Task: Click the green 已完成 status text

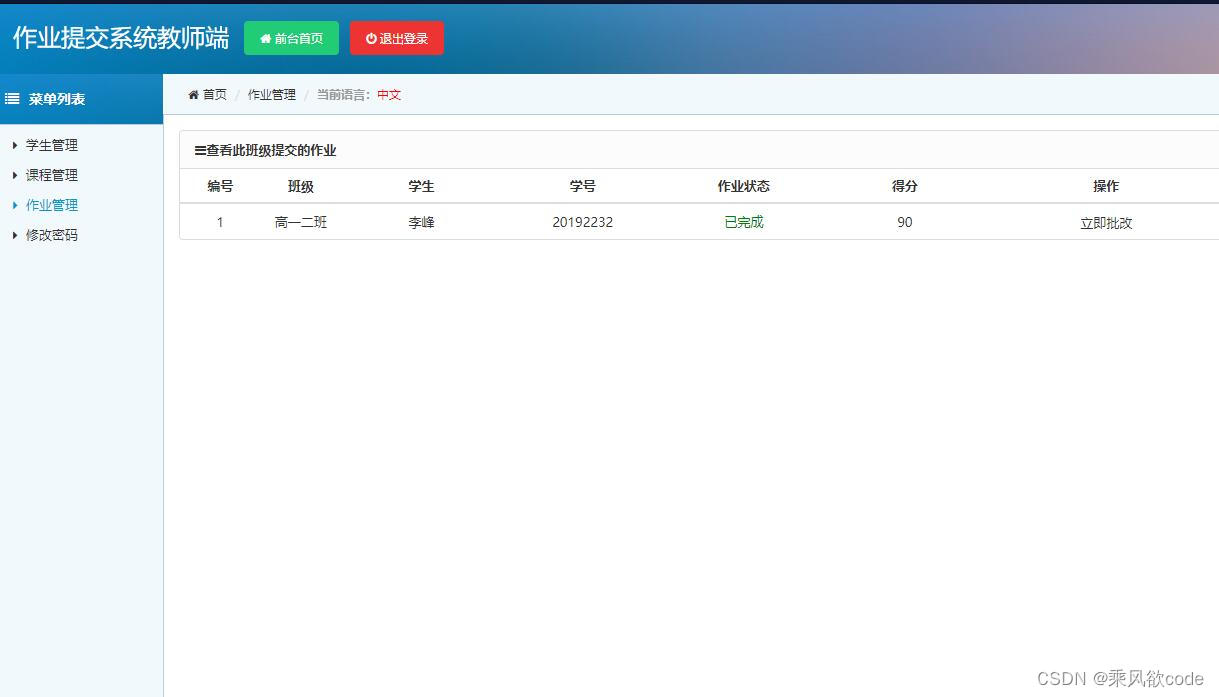Action: tap(743, 222)
